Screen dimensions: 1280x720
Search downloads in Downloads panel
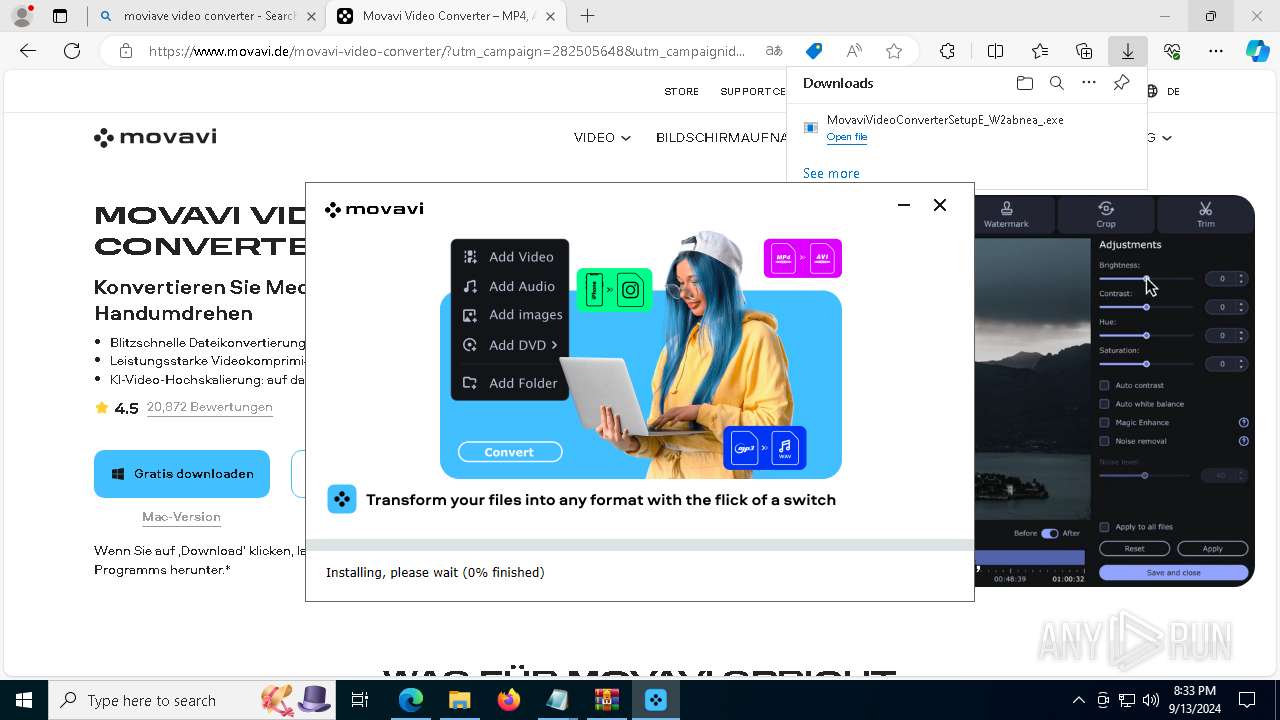point(1056,83)
